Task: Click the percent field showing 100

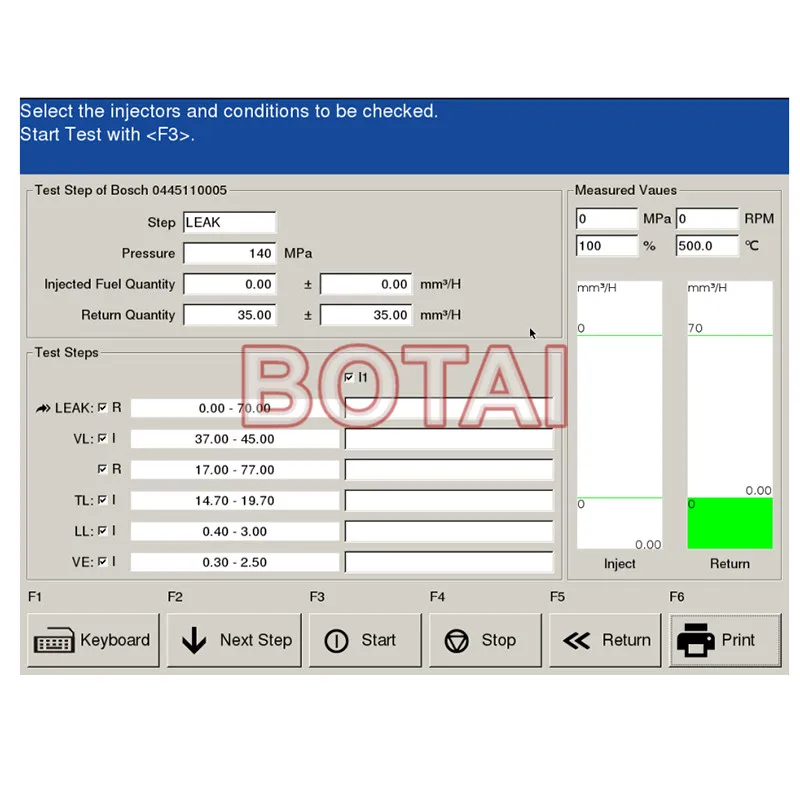Action: (607, 246)
